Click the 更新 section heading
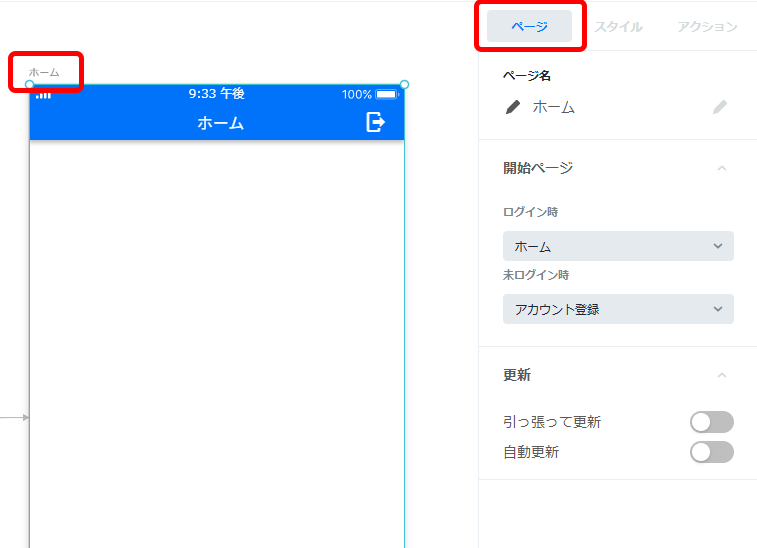The height and width of the screenshot is (548, 757). pos(517,375)
